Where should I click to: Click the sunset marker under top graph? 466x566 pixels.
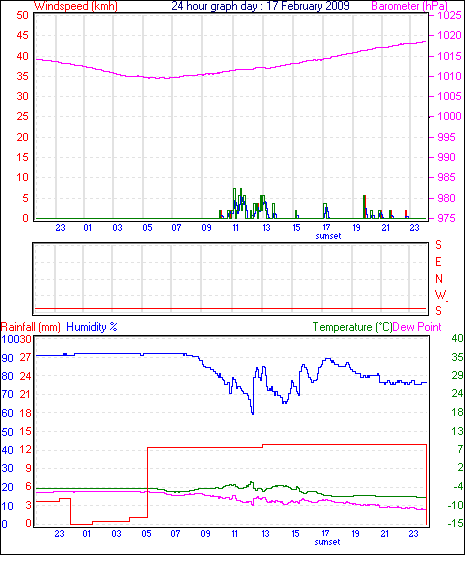click(328, 236)
